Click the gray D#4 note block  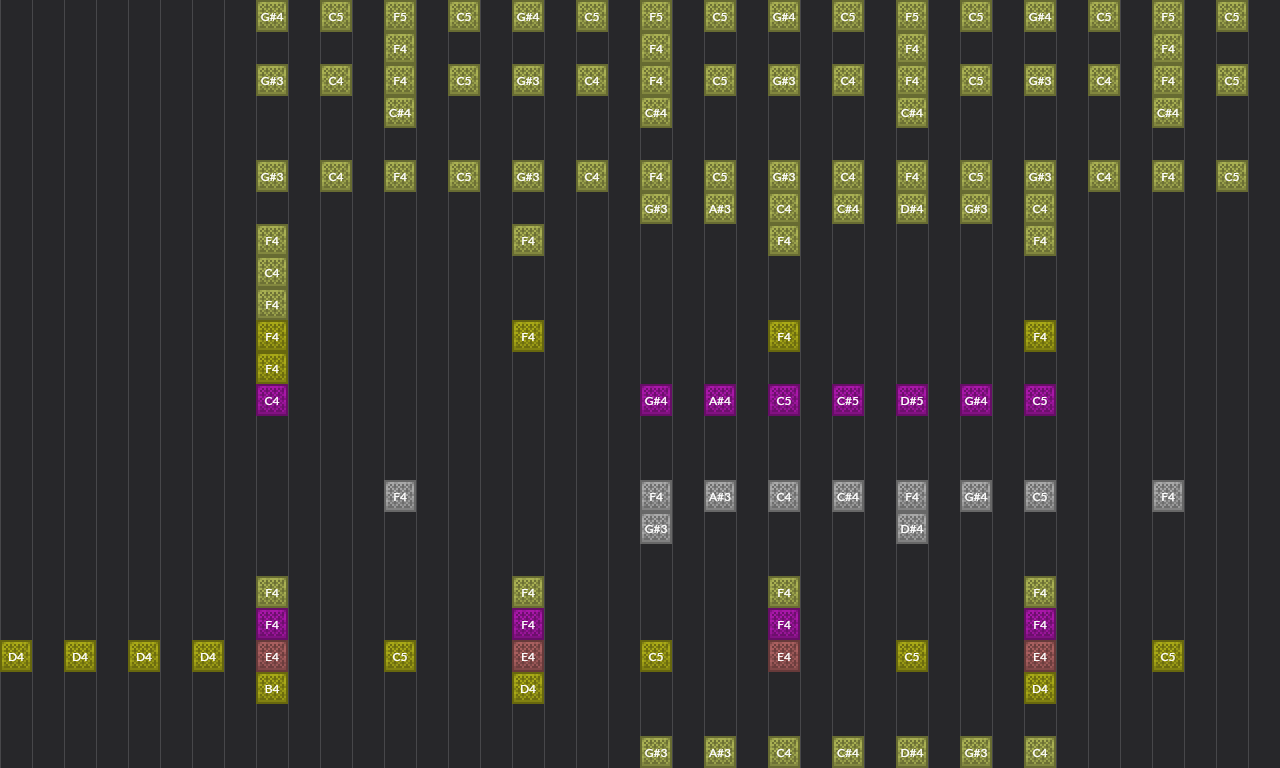click(912, 528)
